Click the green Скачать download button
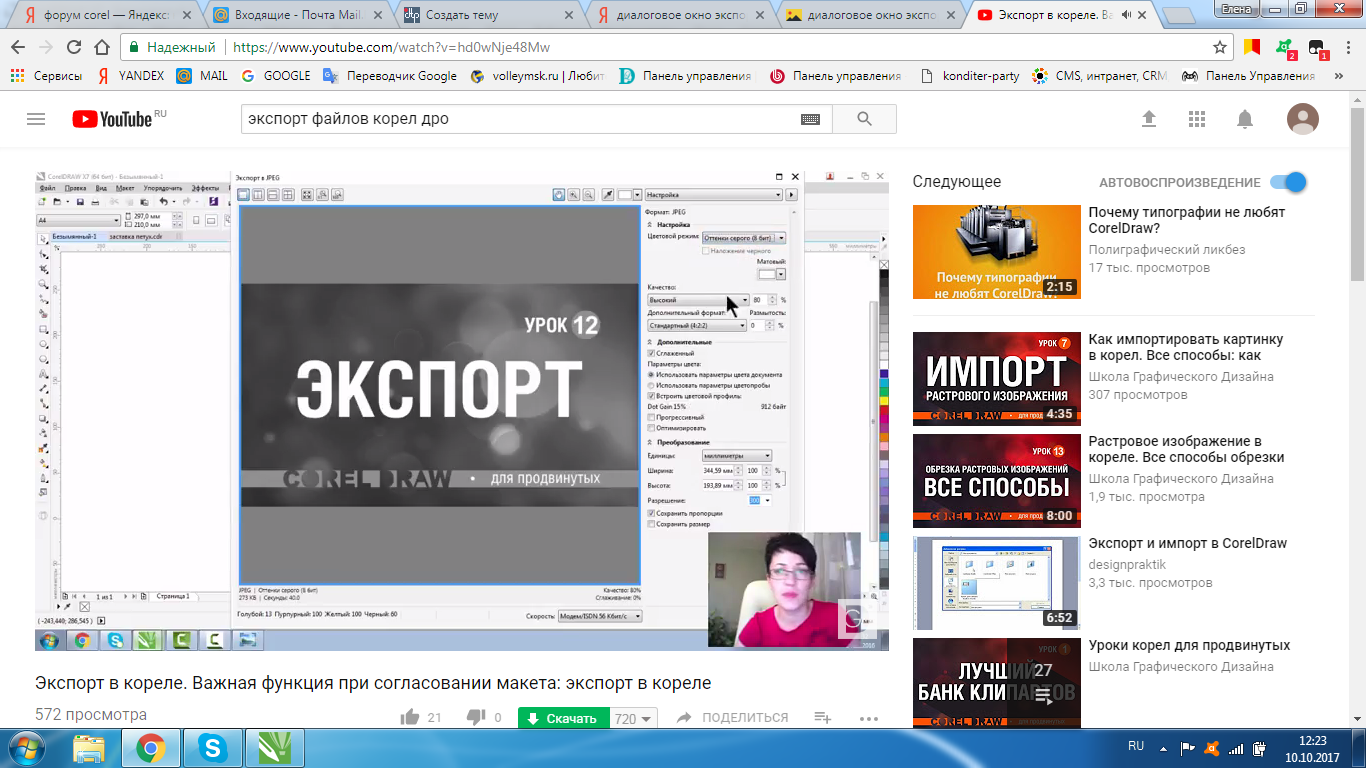This screenshot has width=1366, height=768. (562, 718)
